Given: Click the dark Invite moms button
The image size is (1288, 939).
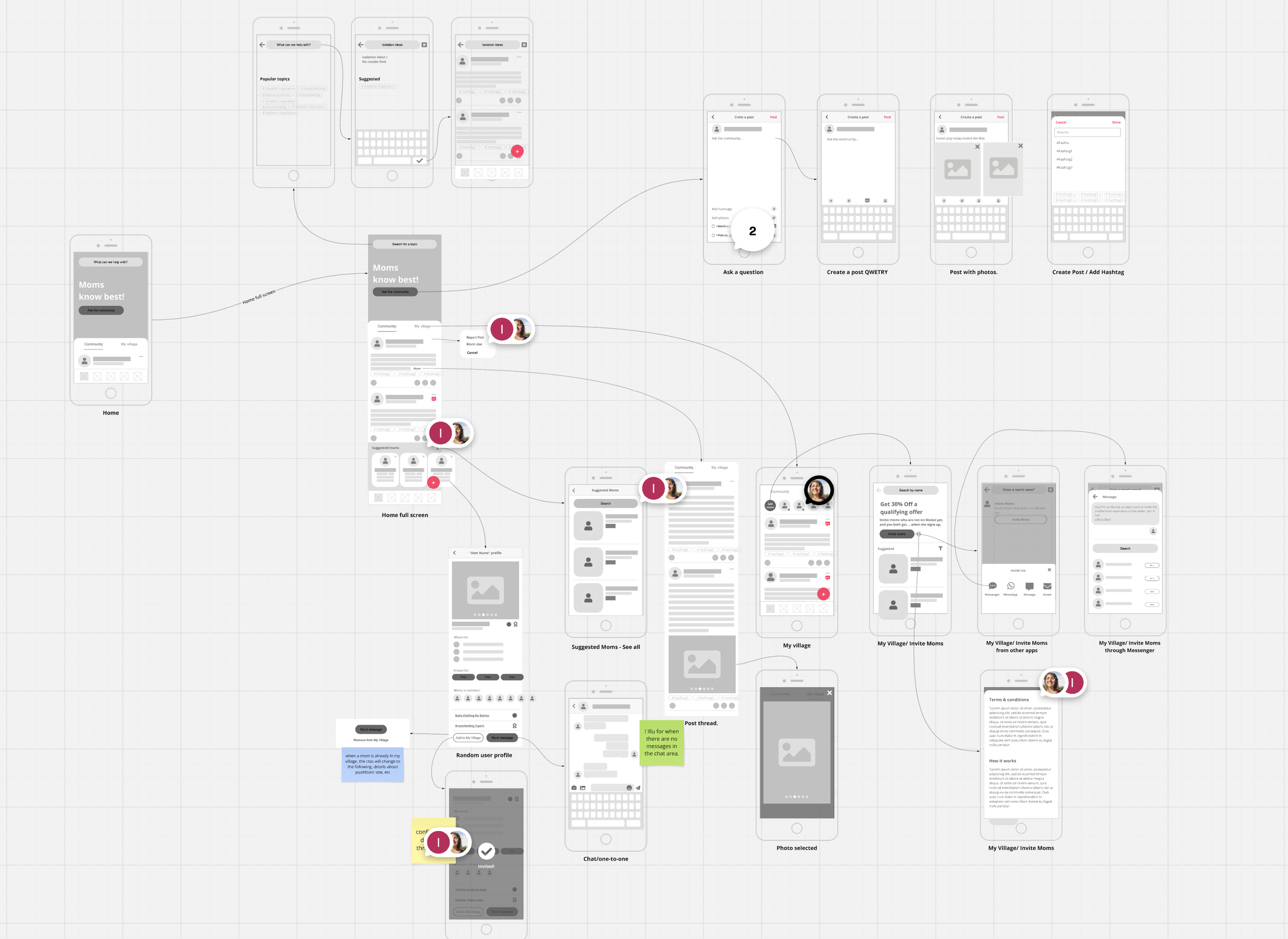Looking at the screenshot, I should click(x=896, y=534).
